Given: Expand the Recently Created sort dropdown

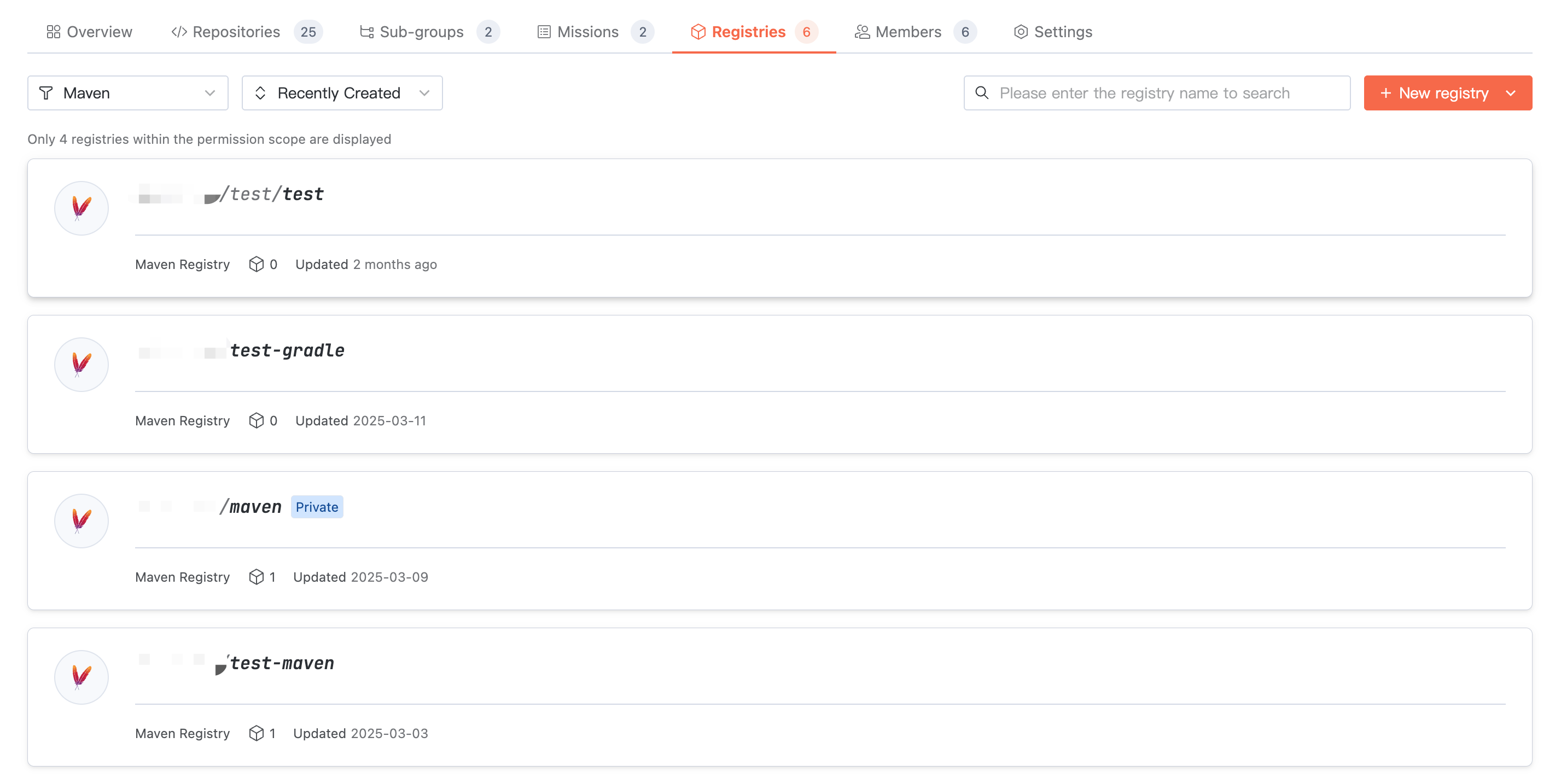Looking at the screenshot, I should [342, 93].
